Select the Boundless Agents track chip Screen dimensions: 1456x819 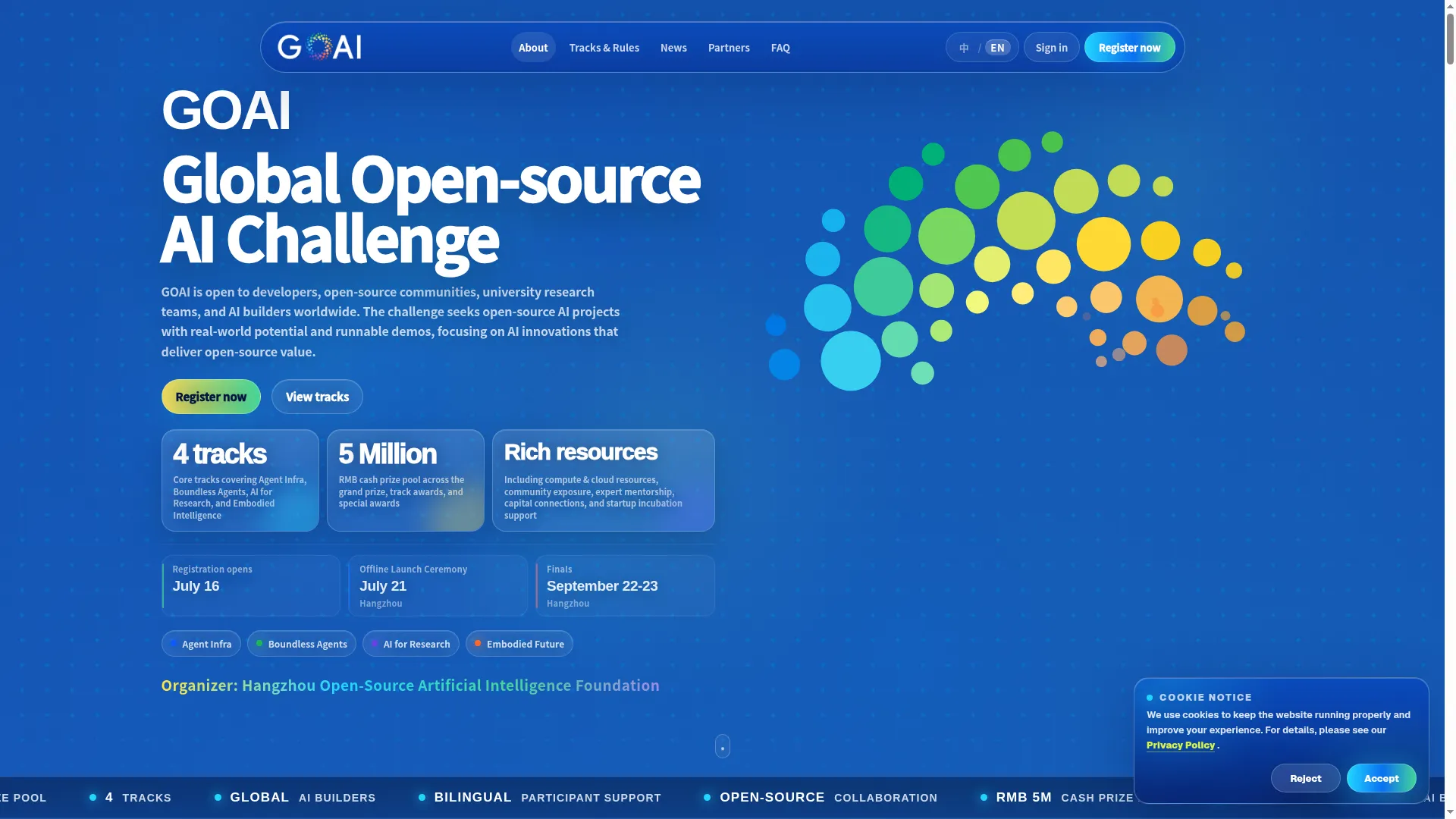tap(302, 644)
